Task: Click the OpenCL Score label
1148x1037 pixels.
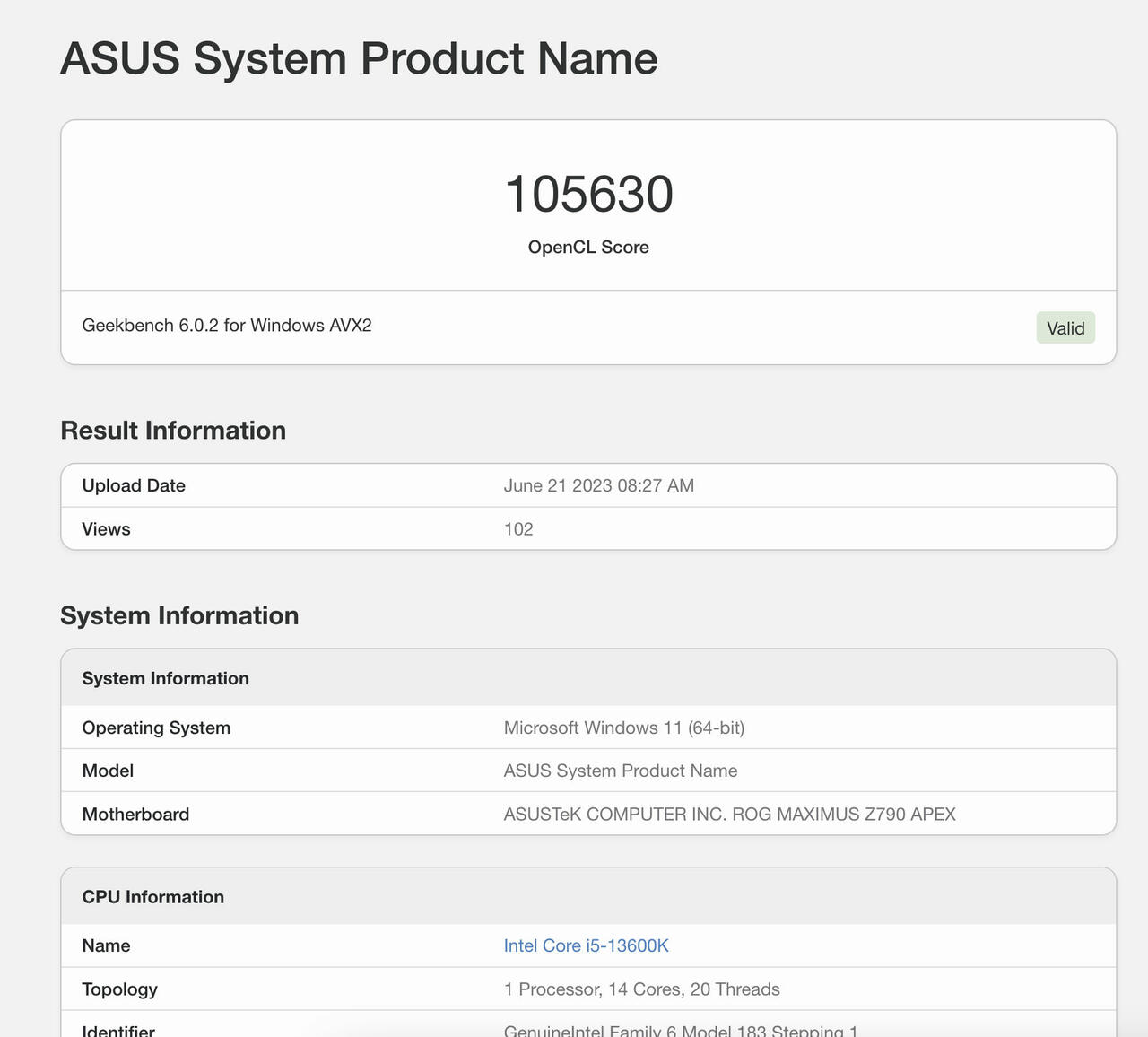Action: click(588, 248)
